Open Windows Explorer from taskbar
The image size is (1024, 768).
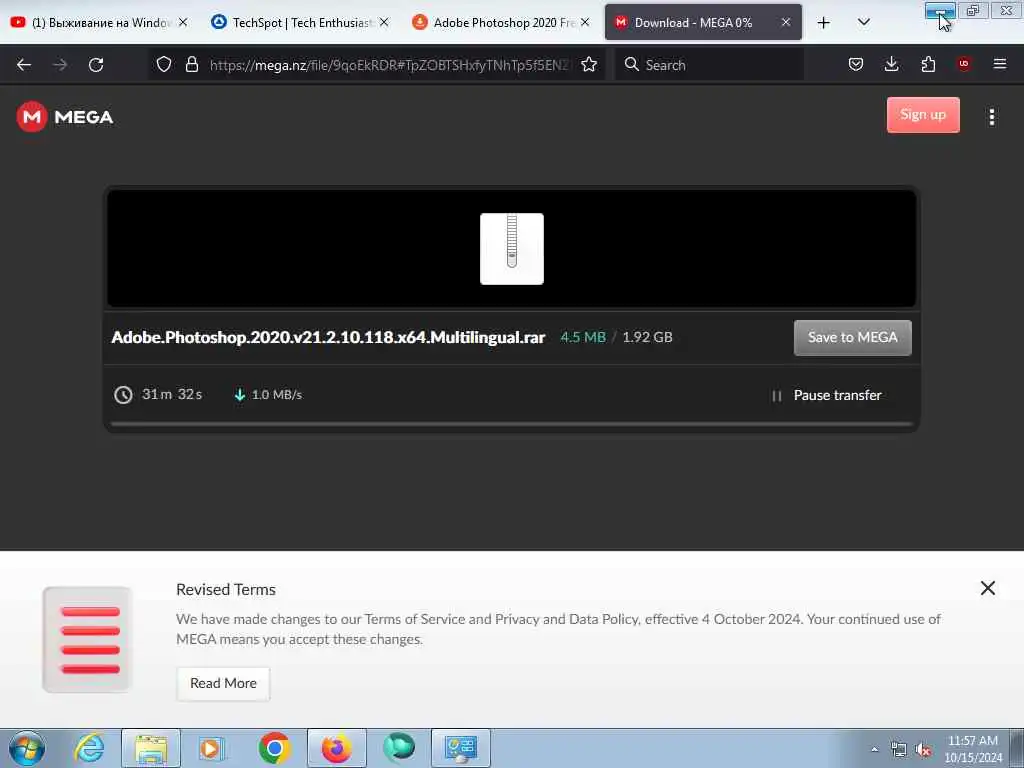(151, 748)
